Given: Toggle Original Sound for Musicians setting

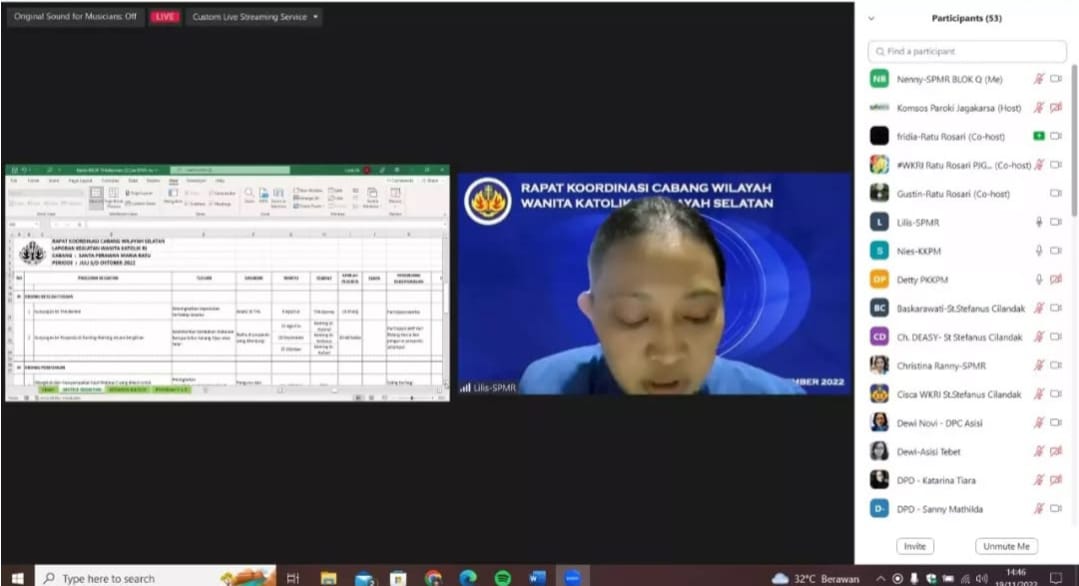Looking at the screenshot, I should point(75,17).
